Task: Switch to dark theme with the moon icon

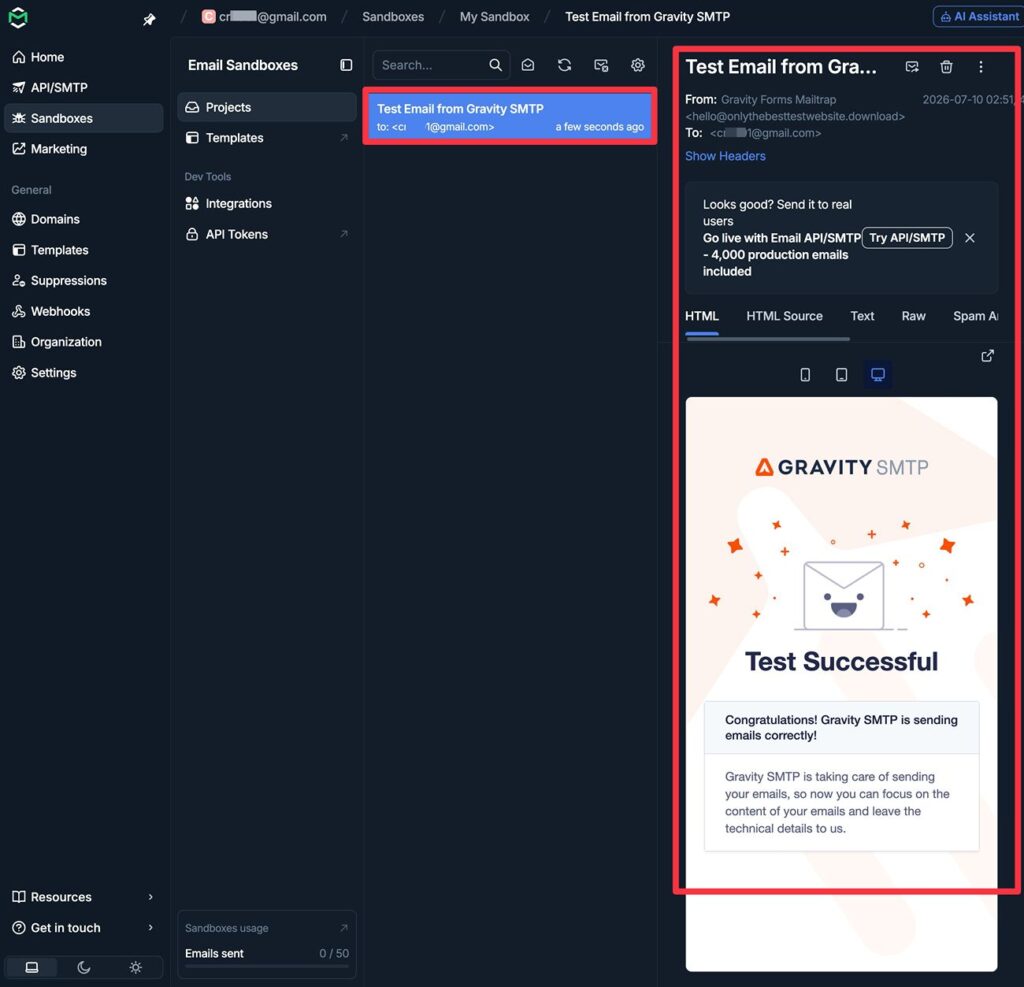Action: pos(84,967)
